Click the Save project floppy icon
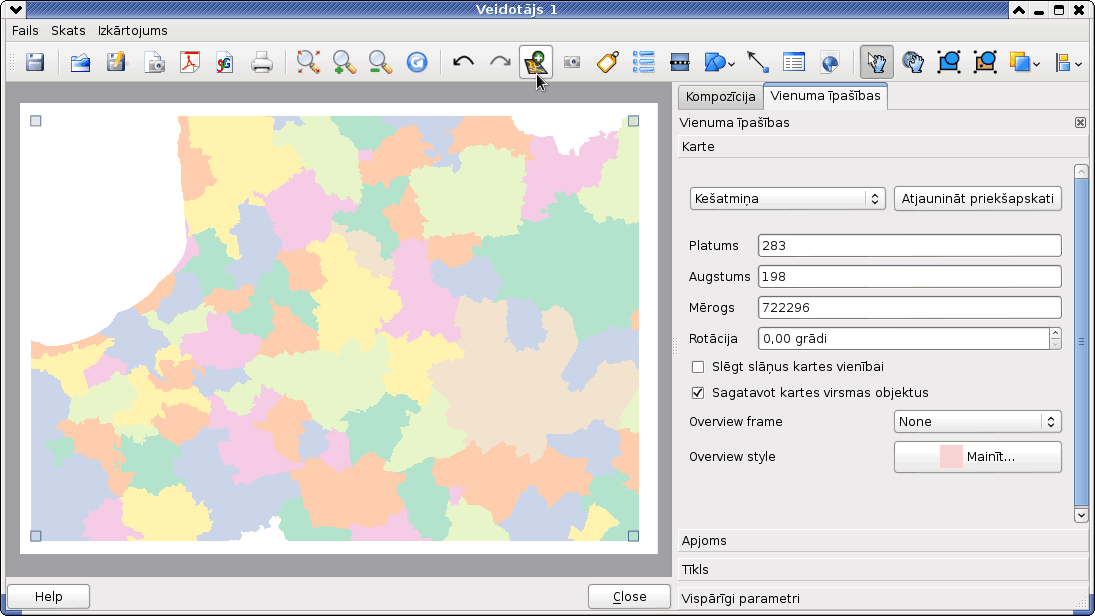This screenshot has width=1095, height=616. 35,62
